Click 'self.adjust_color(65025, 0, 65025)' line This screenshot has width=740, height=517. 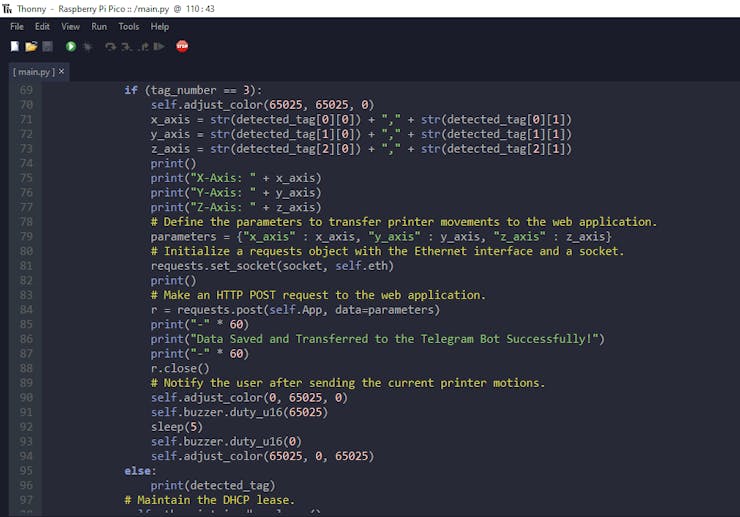click(x=262, y=456)
